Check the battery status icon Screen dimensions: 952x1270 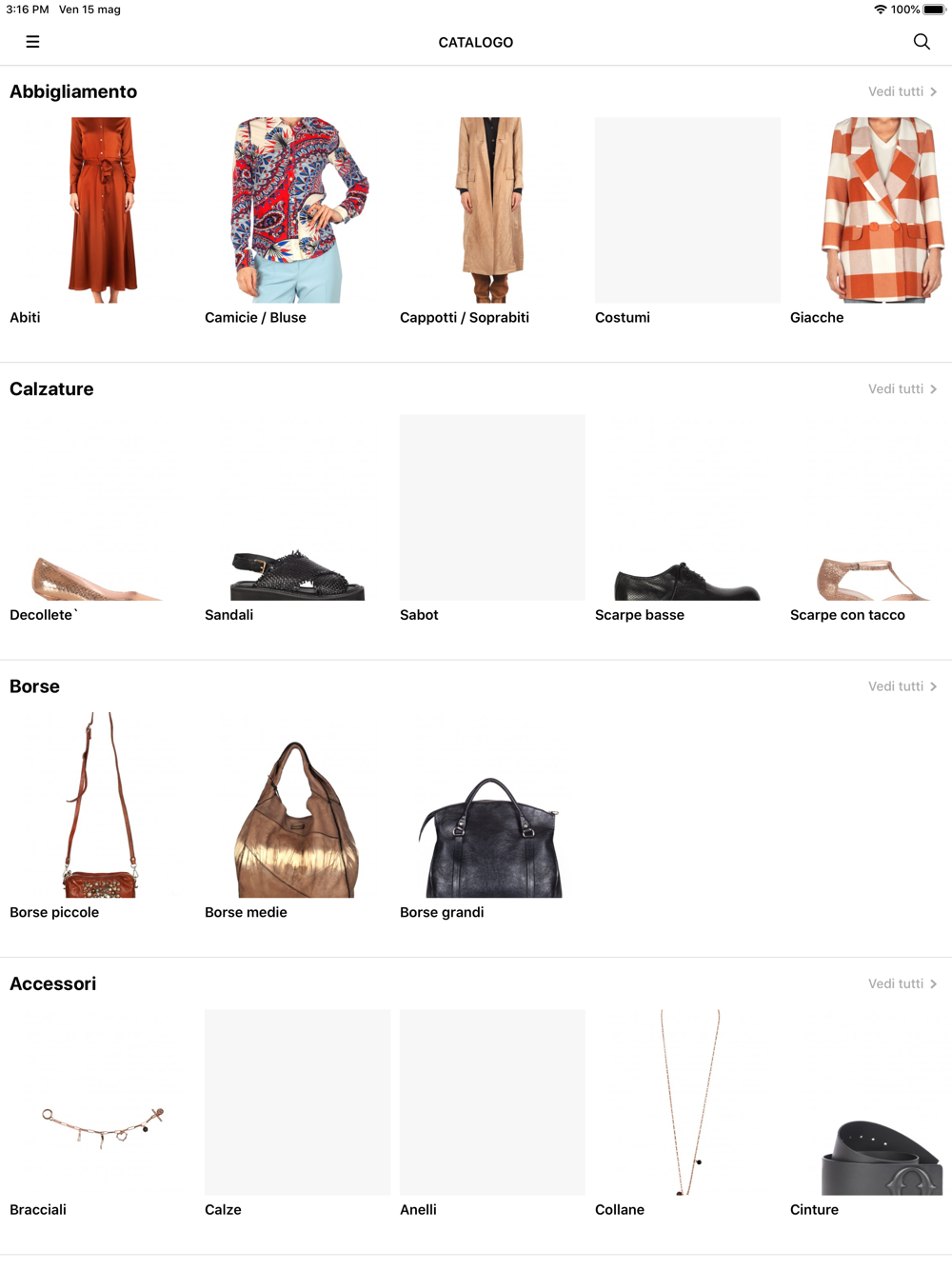coord(934,10)
